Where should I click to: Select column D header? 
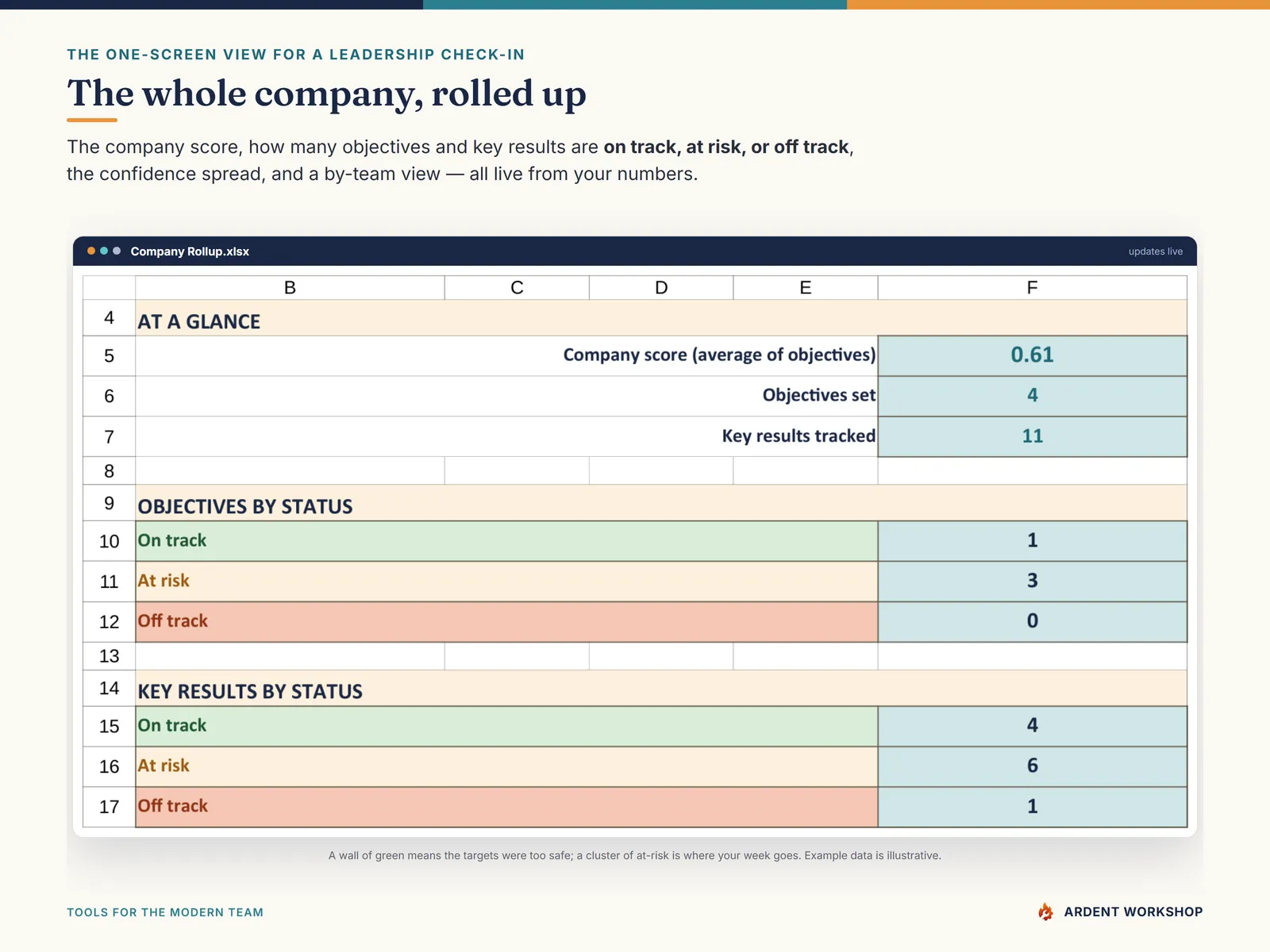pos(661,287)
